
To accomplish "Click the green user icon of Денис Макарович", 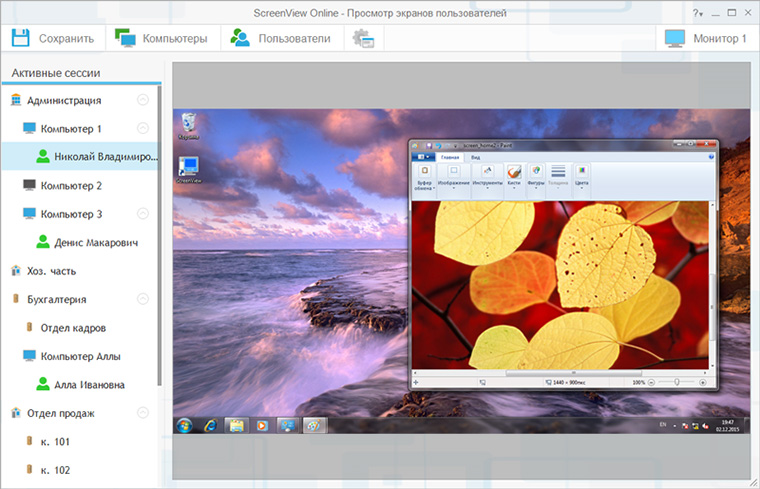I will coord(43,242).
